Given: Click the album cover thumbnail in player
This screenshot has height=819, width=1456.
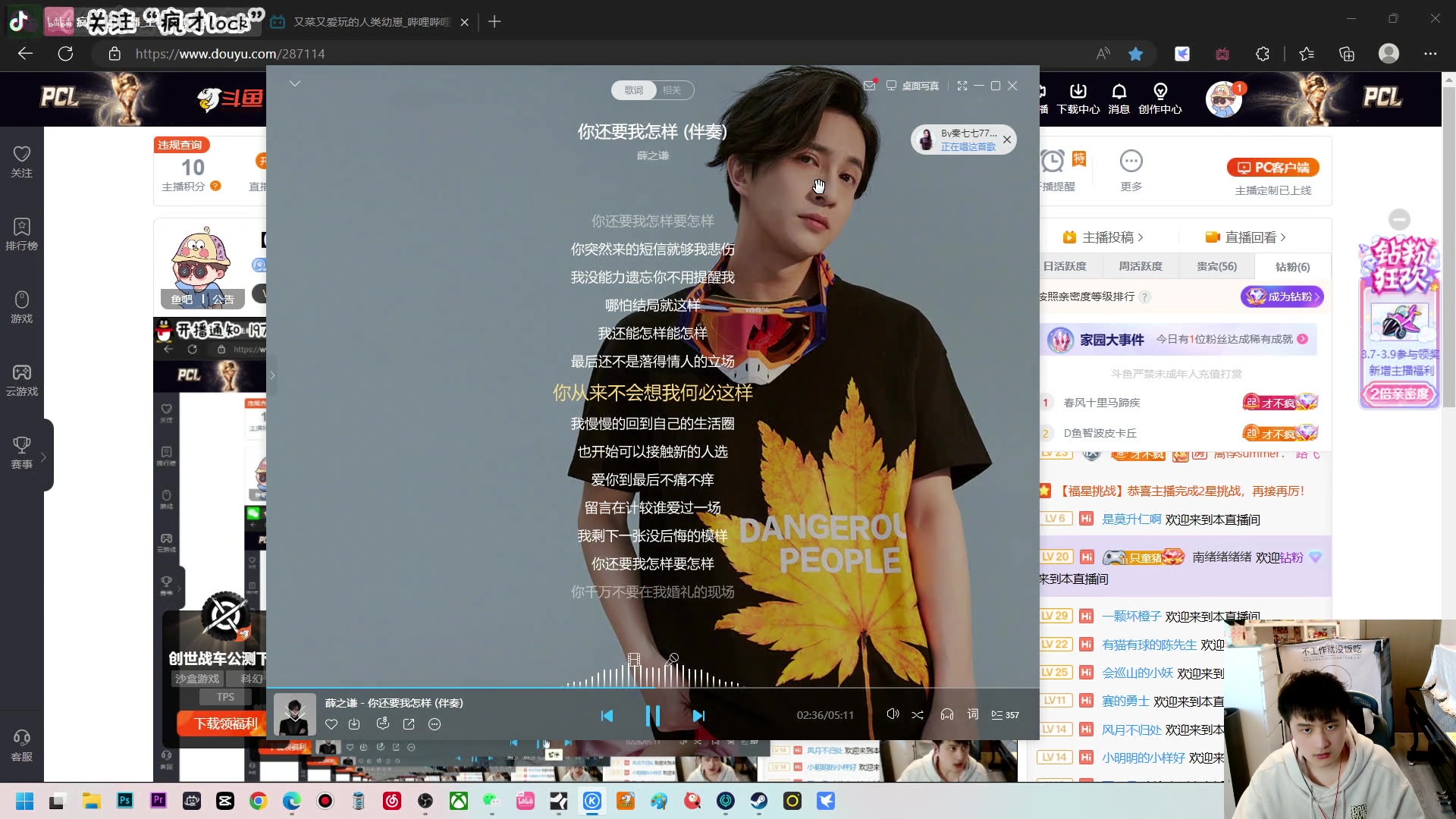Looking at the screenshot, I should pos(294,714).
